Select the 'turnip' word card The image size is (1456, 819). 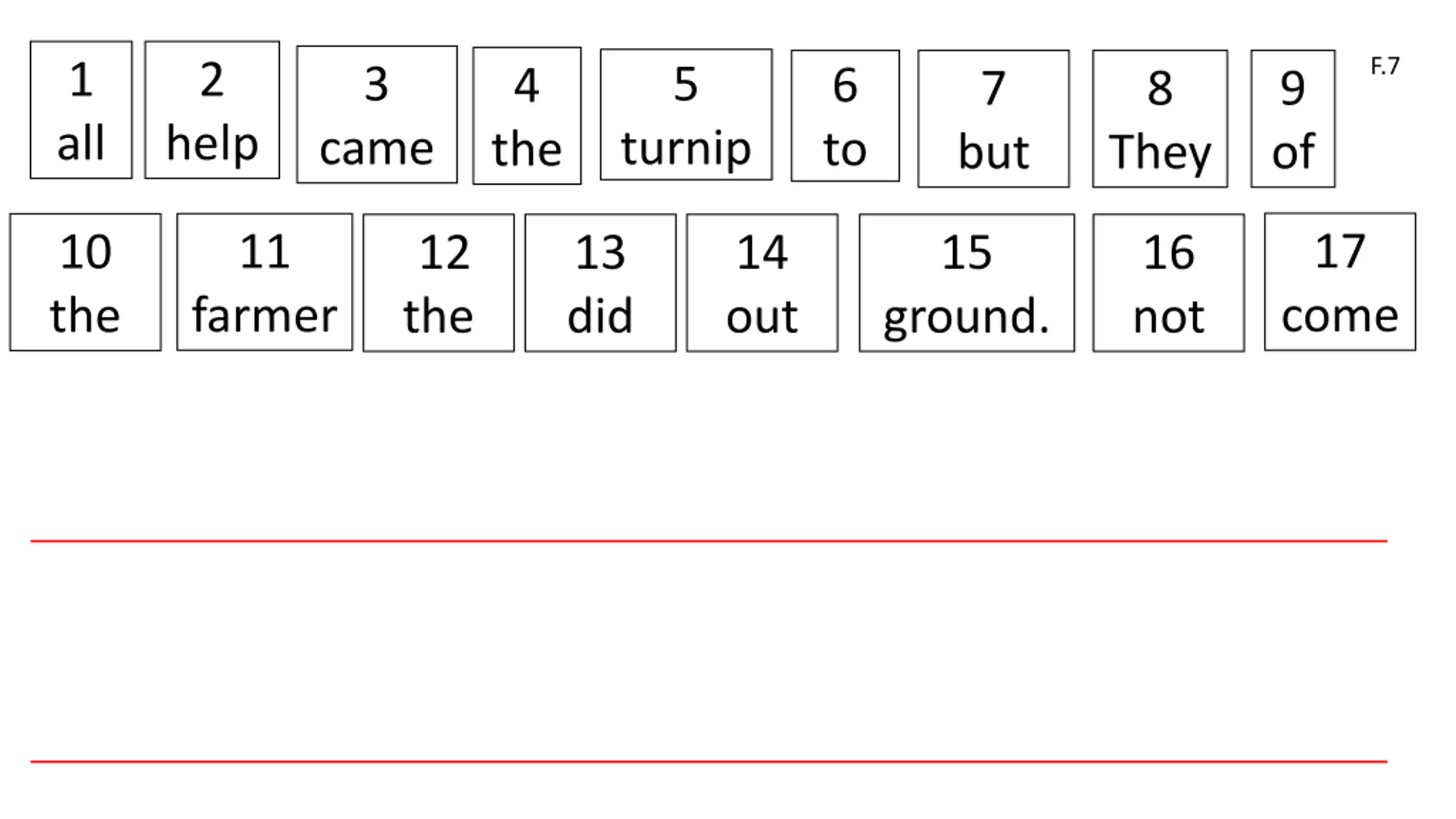click(686, 114)
